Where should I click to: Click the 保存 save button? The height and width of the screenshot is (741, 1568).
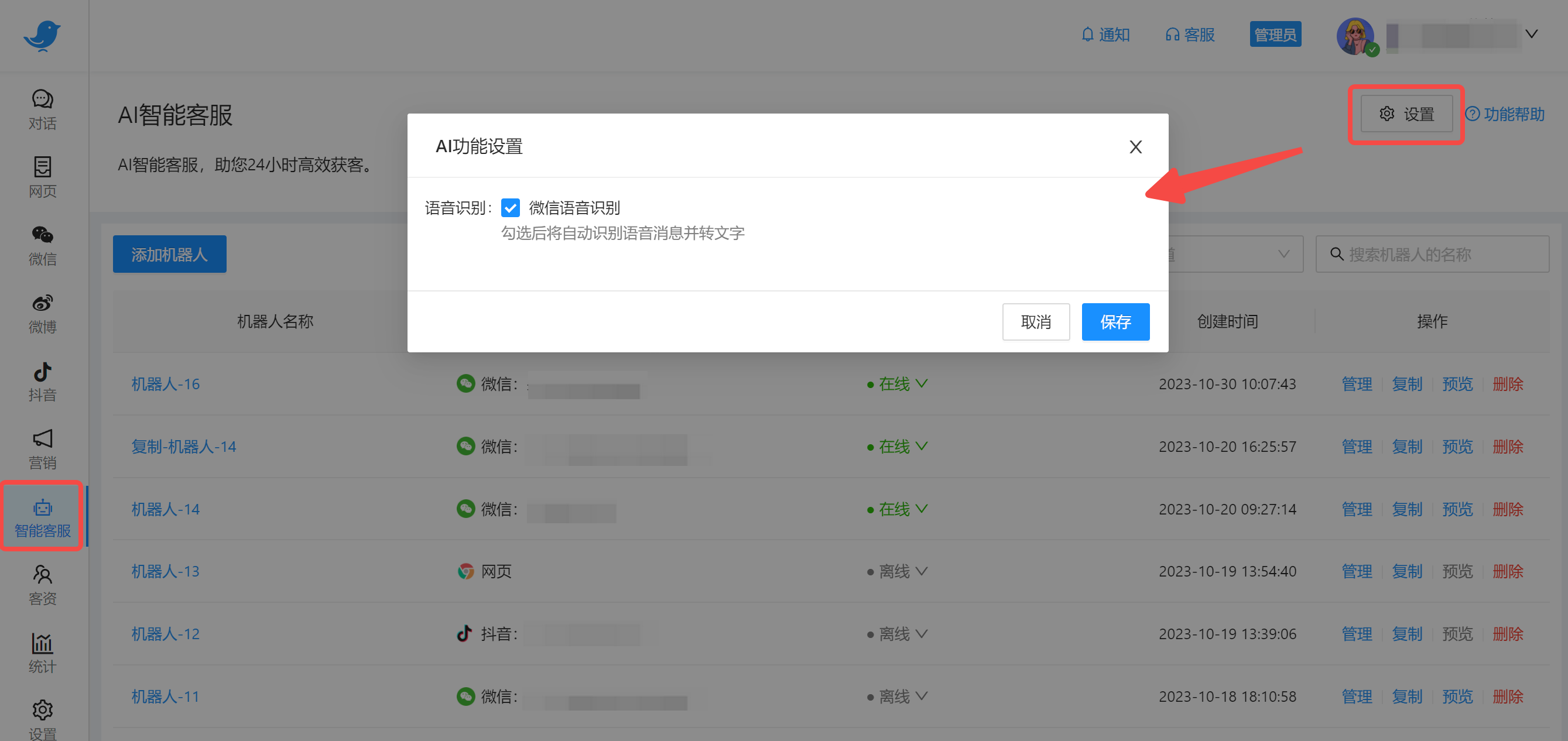1115,322
